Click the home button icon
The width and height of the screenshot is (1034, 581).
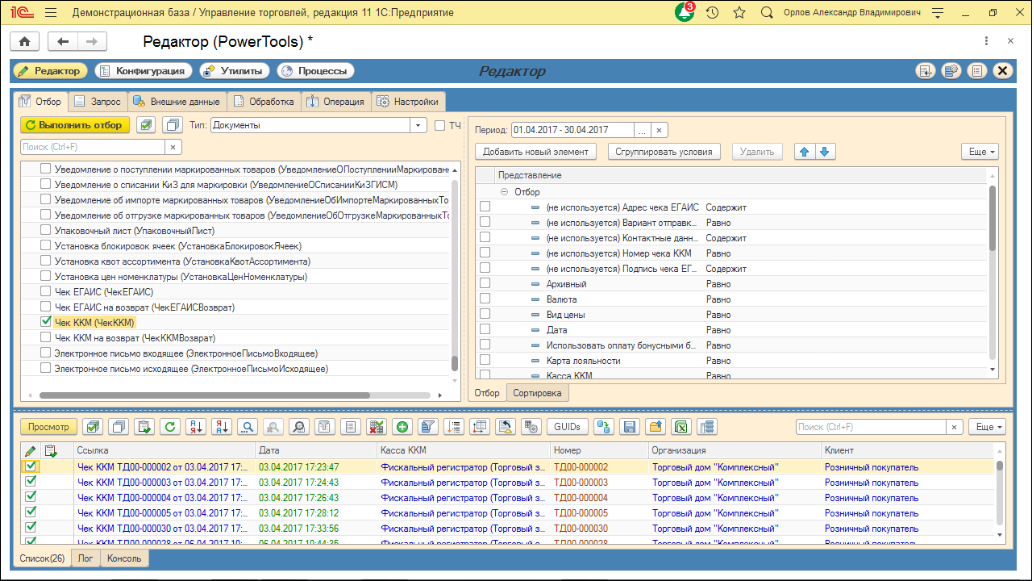point(24,41)
